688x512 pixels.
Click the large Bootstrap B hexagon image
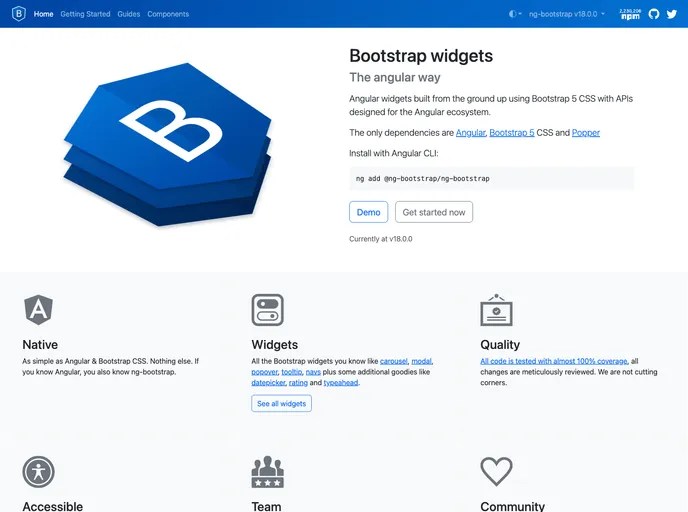pos(168,145)
